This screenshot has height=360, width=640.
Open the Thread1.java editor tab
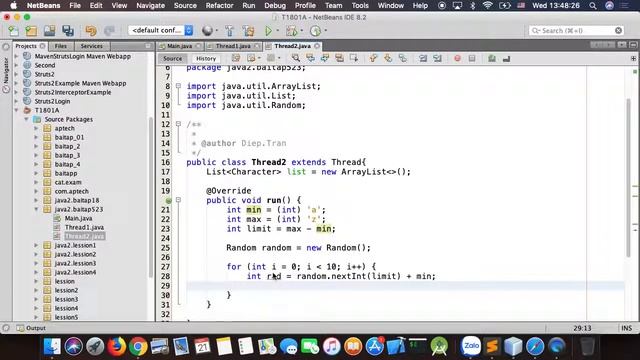tap(233, 46)
